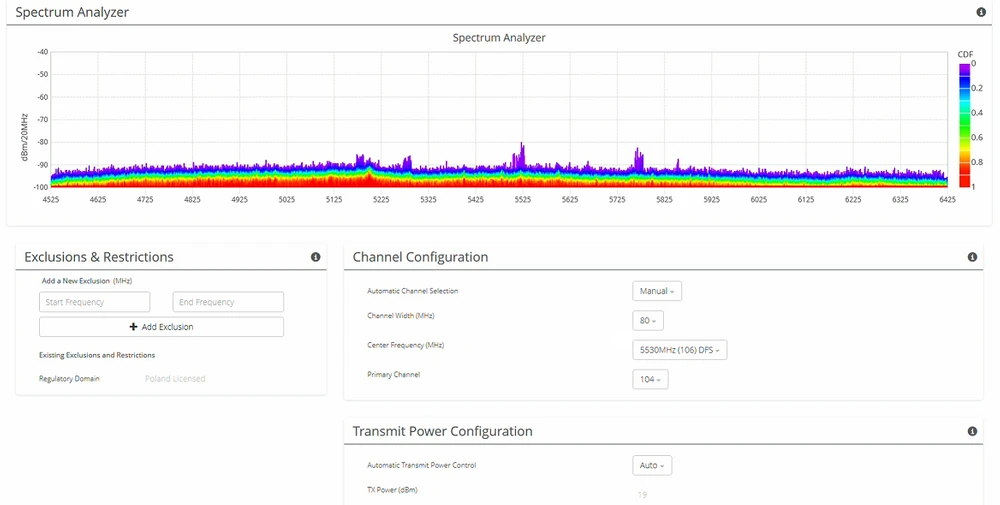1000x505 pixels.
Task: Click the TX Power value 19
Action: tap(641, 494)
